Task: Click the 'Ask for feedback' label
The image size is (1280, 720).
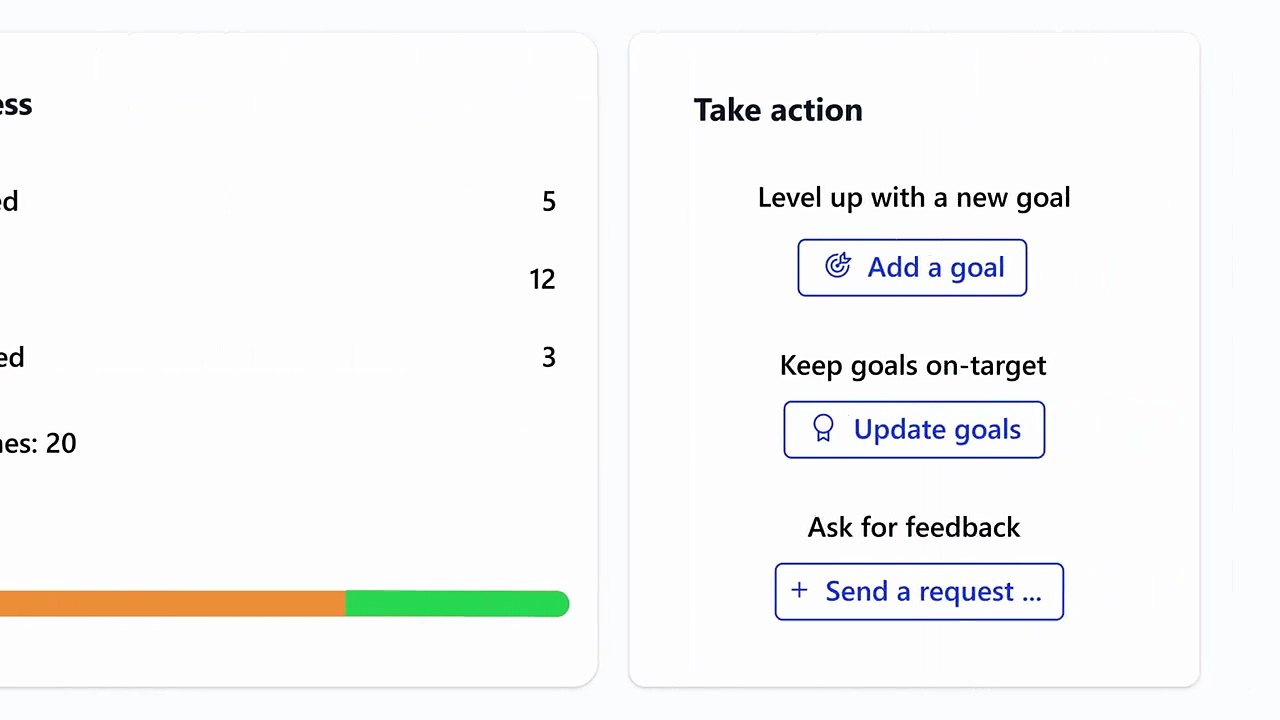Action: (x=914, y=527)
